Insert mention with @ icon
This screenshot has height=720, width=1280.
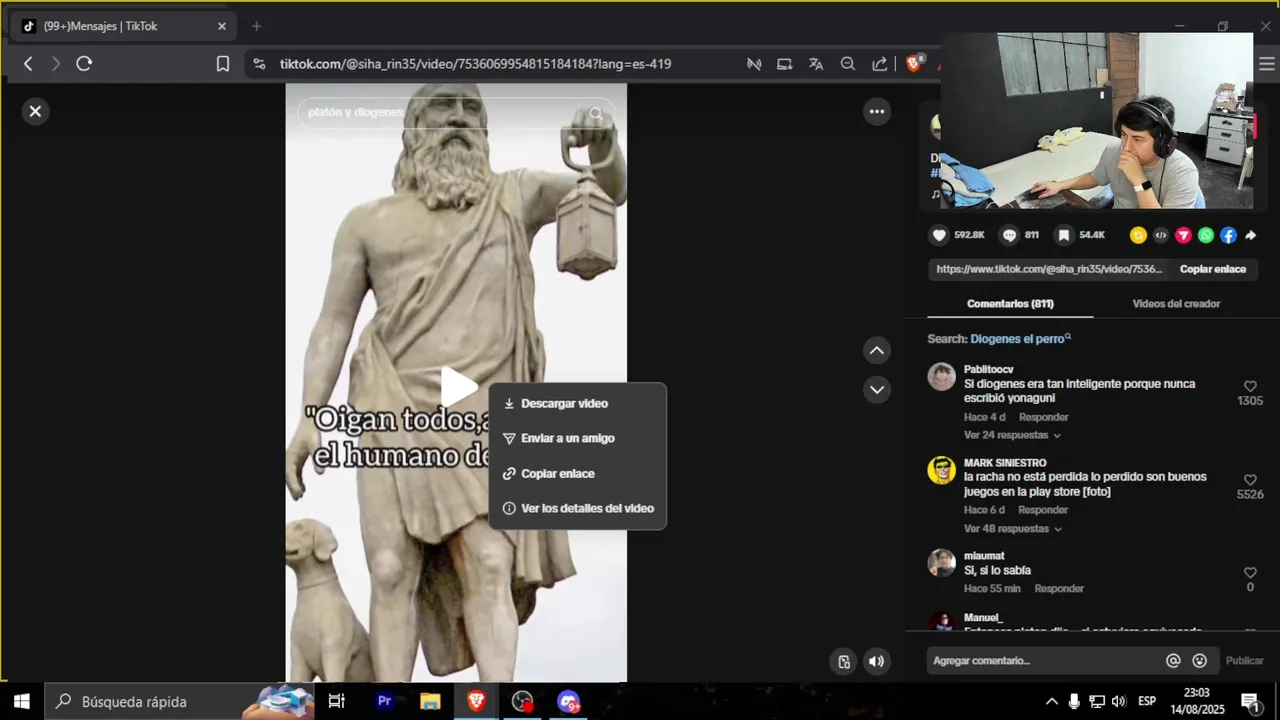coord(1173,661)
